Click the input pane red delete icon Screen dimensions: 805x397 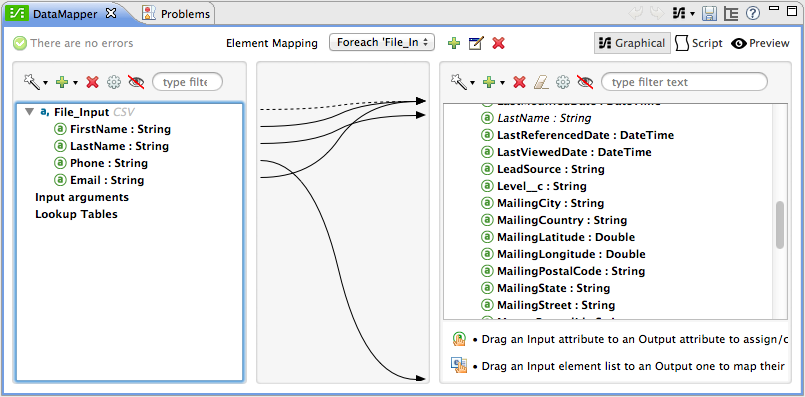(92, 82)
